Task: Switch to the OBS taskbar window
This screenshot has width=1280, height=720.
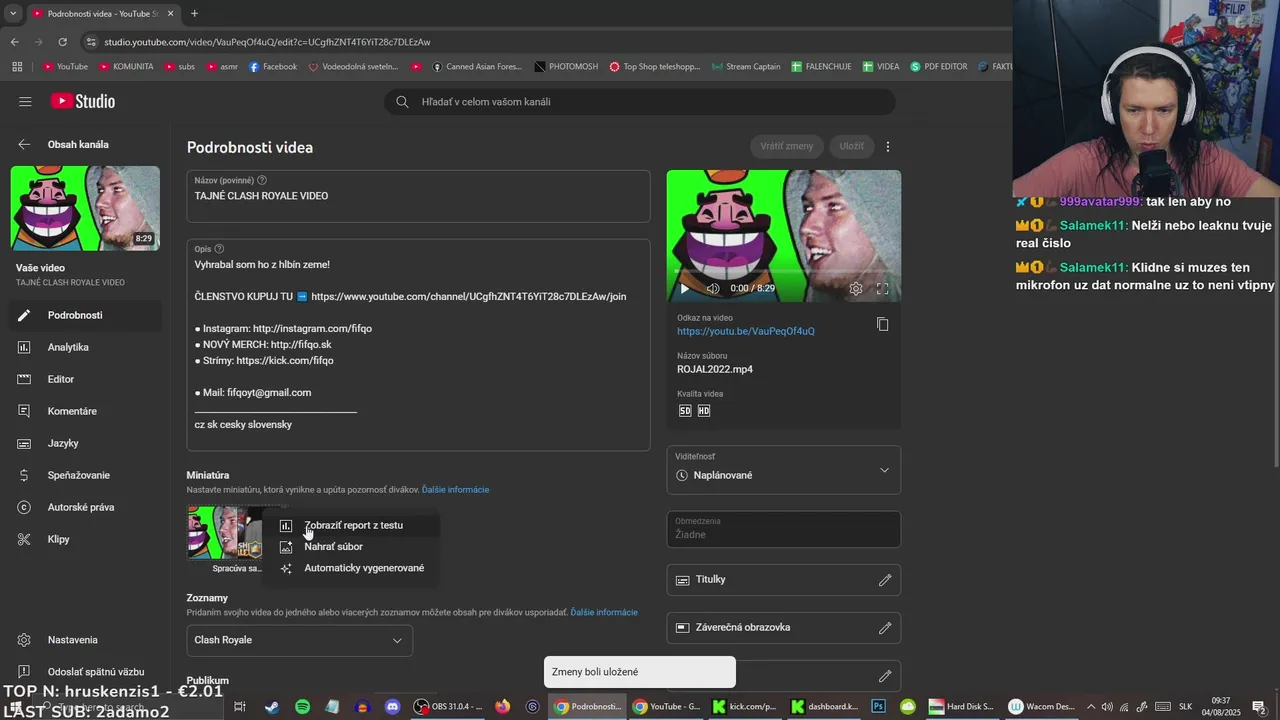Action: (x=449, y=707)
